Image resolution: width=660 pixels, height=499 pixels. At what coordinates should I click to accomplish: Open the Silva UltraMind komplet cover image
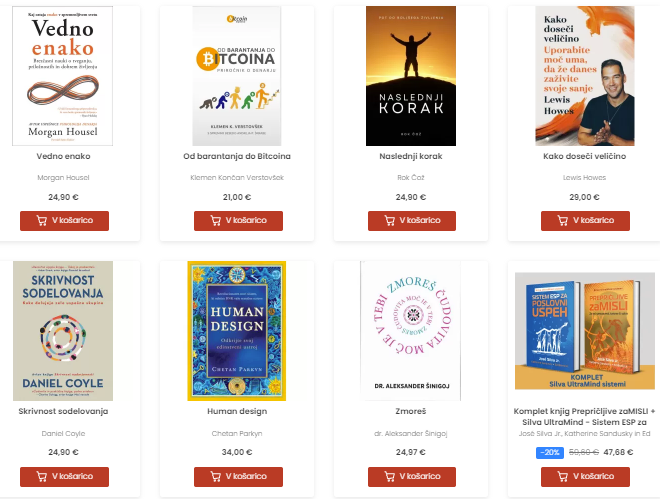tap(585, 331)
